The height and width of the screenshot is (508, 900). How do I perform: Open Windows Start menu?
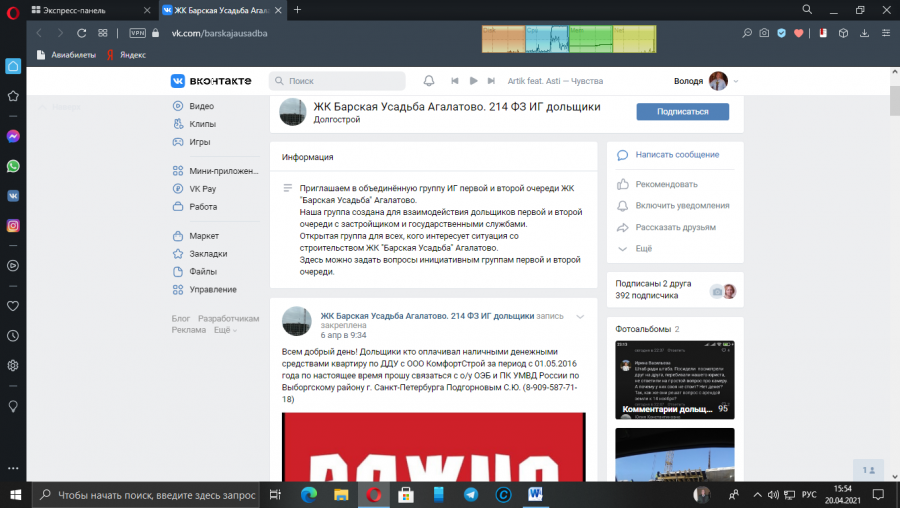[x=15, y=495]
